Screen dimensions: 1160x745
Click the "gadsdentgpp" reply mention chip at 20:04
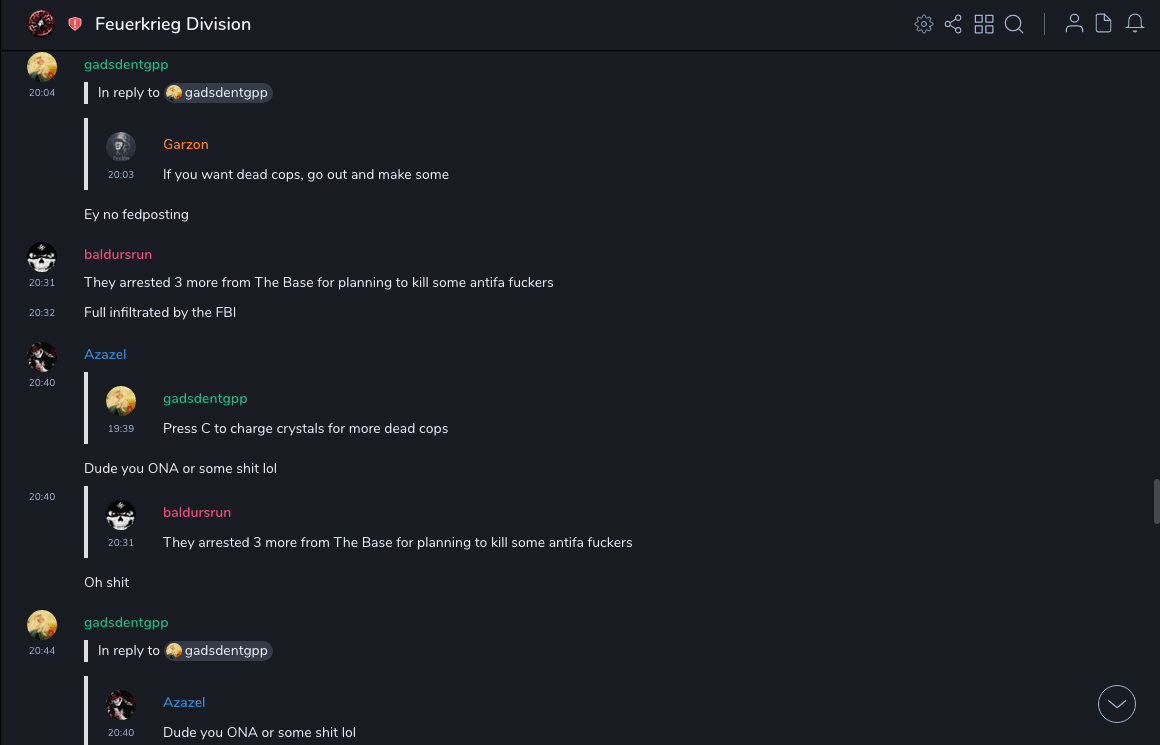pos(219,93)
